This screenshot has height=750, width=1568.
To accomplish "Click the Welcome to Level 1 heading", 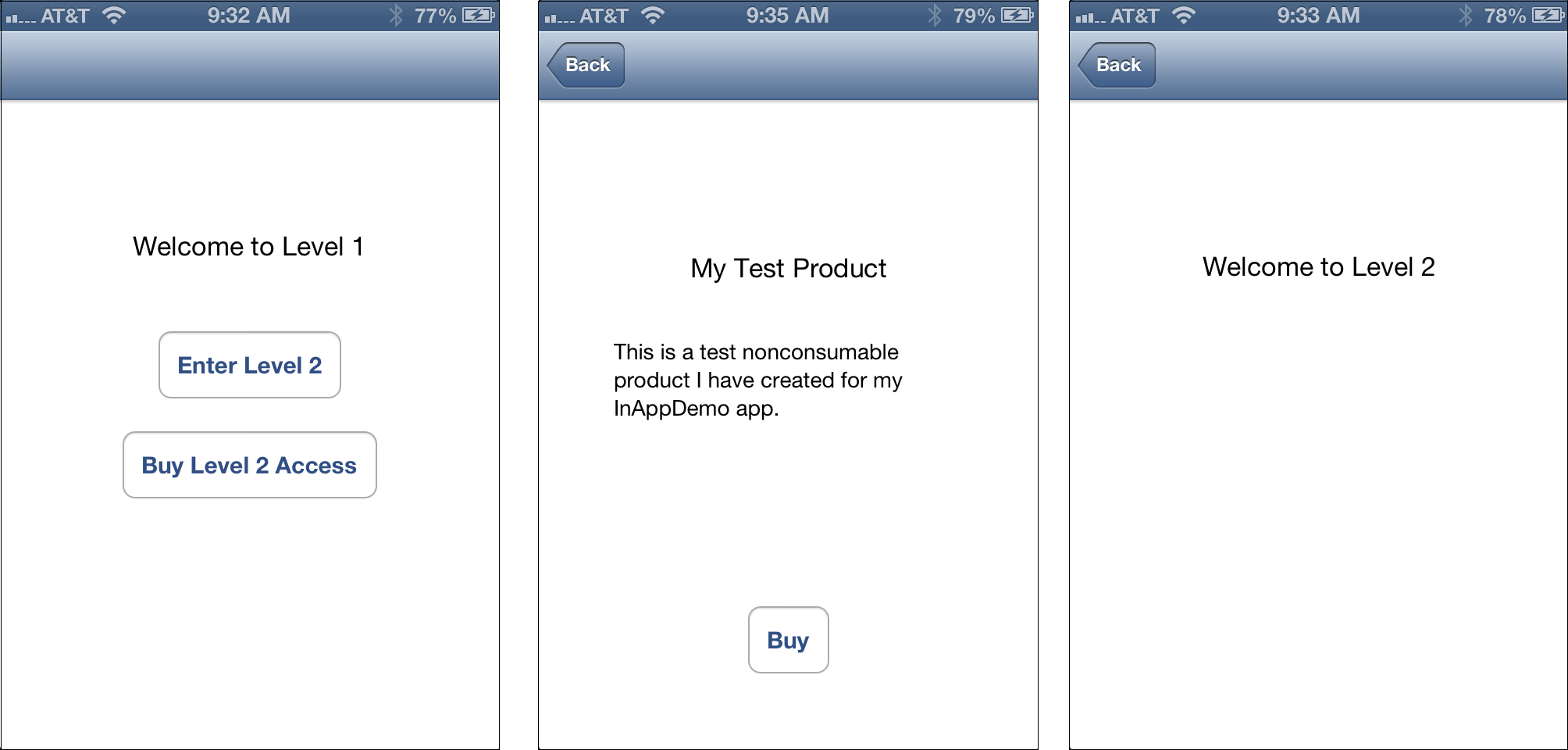I will tap(248, 247).
